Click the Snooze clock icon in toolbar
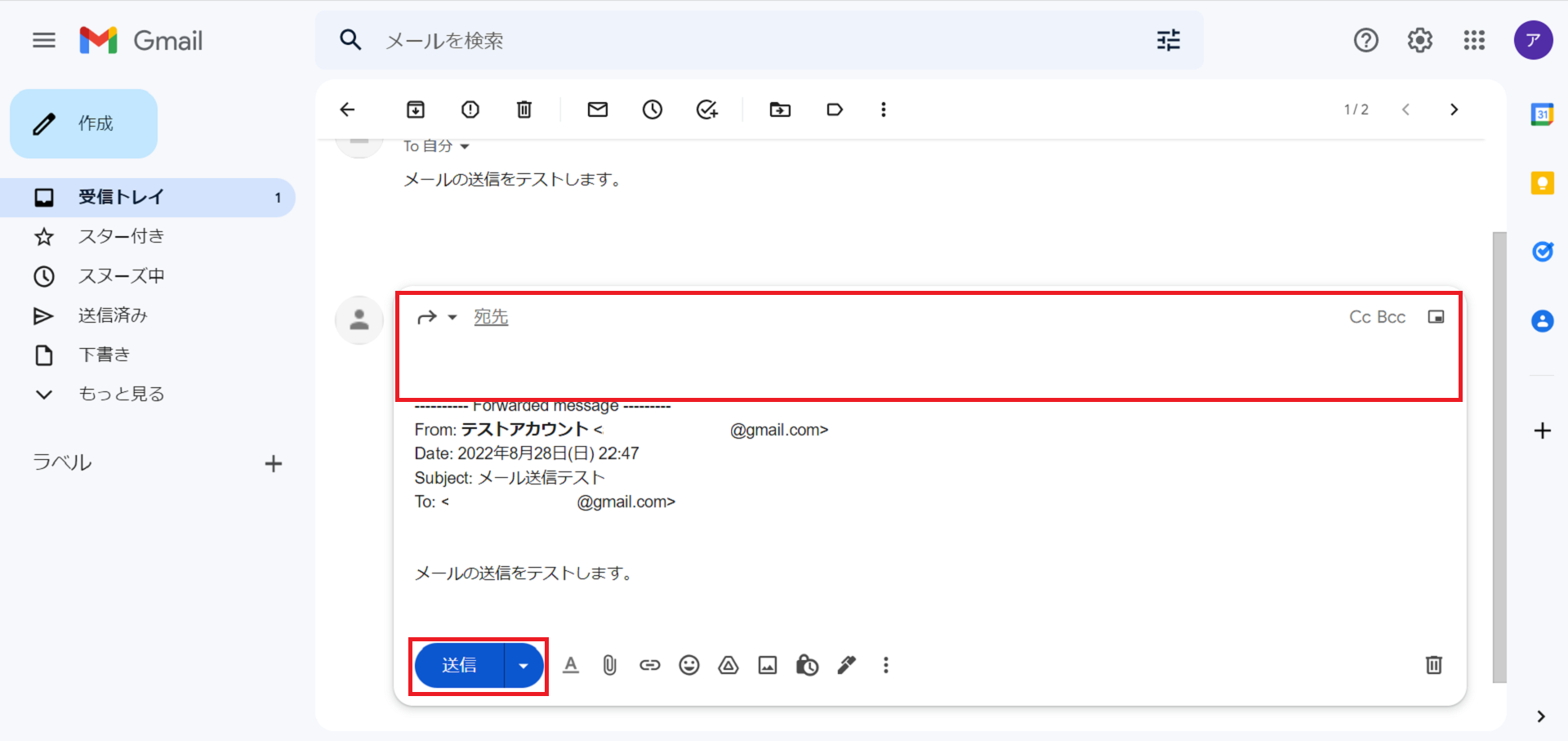 [x=652, y=109]
